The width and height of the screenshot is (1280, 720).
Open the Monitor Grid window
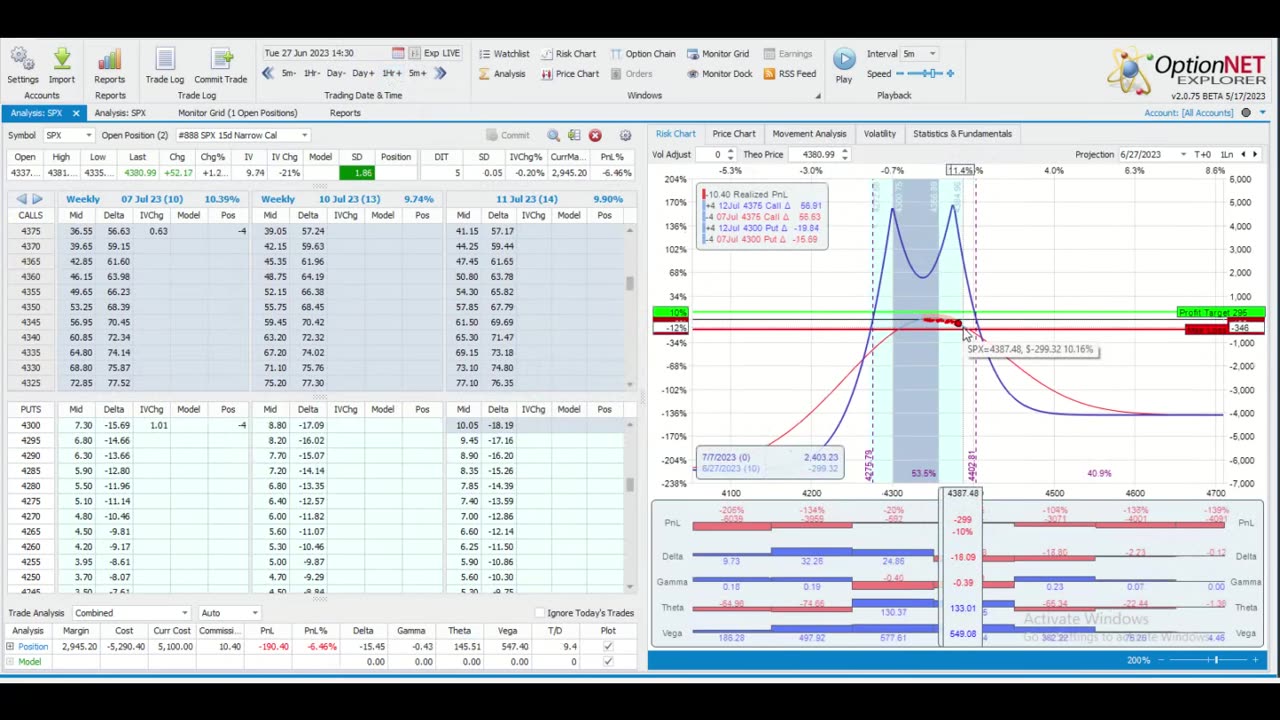[x=717, y=54]
